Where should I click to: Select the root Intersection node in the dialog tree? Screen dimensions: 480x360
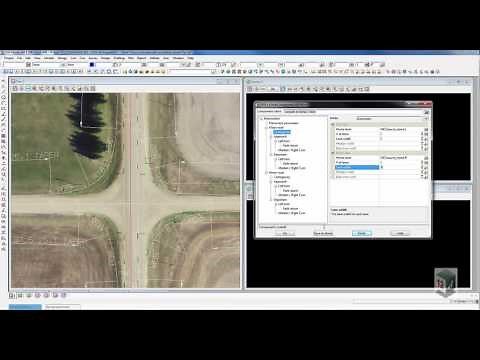click(272, 119)
